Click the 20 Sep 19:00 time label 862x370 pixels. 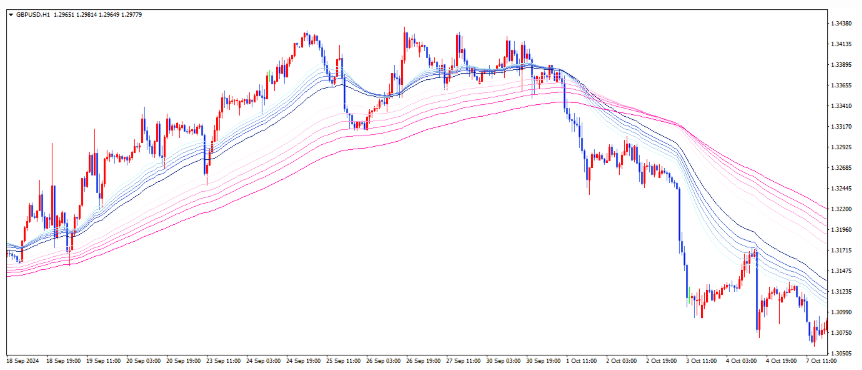184,361
